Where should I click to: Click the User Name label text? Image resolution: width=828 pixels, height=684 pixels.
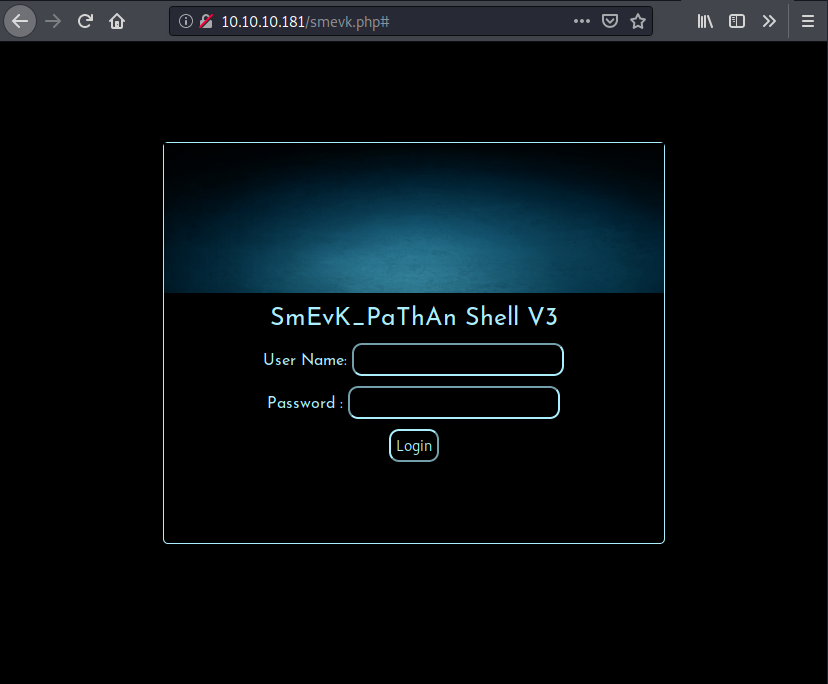tap(304, 360)
